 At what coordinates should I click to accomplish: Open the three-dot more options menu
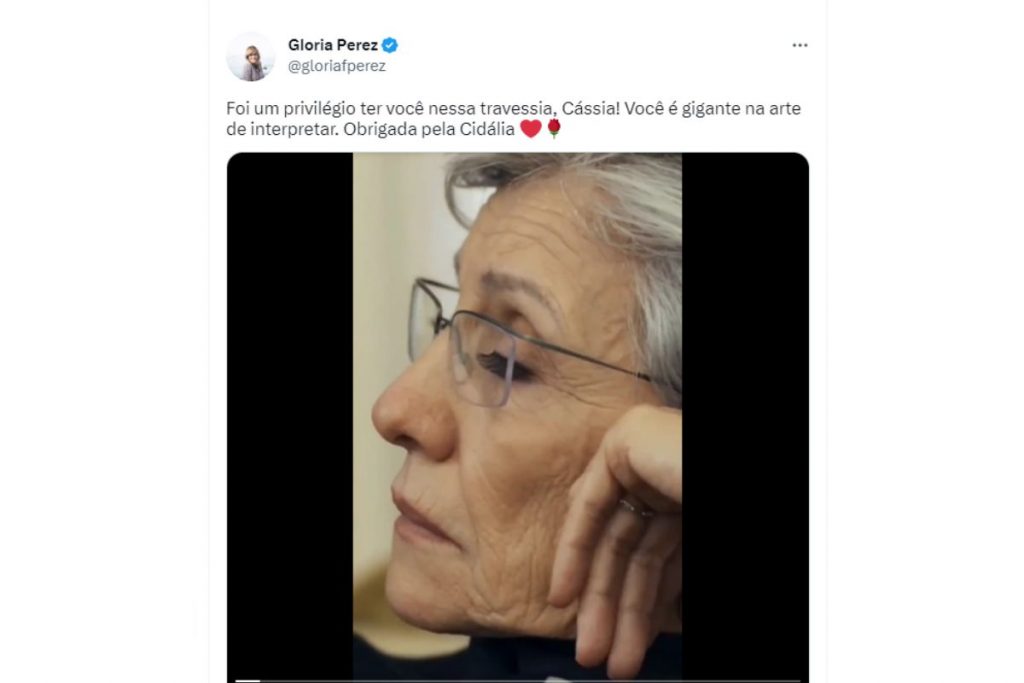(799, 45)
